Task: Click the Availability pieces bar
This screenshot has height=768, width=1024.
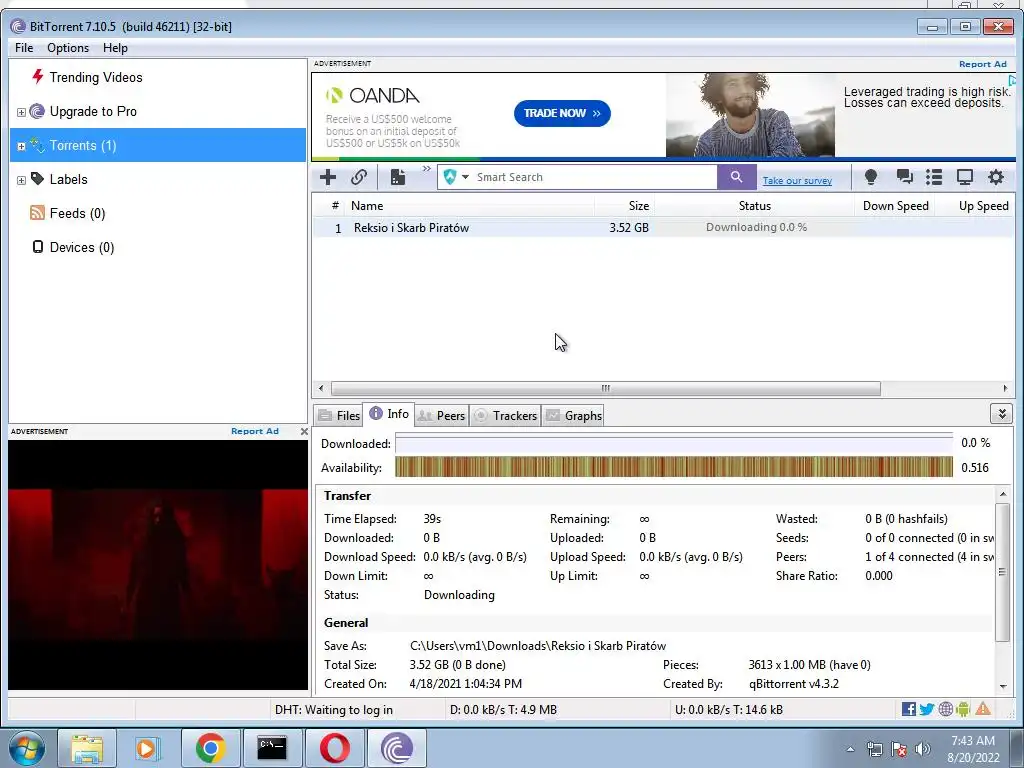Action: (x=673, y=467)
